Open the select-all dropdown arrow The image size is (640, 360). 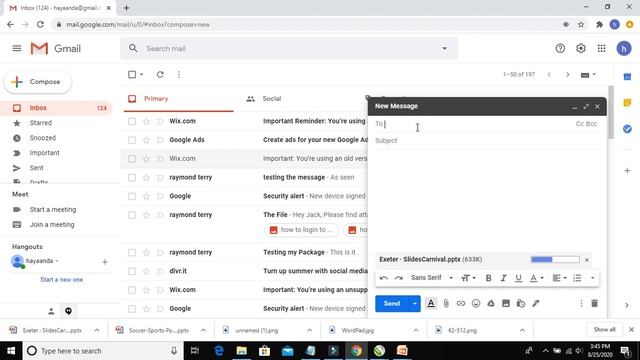tap(142, 75)
